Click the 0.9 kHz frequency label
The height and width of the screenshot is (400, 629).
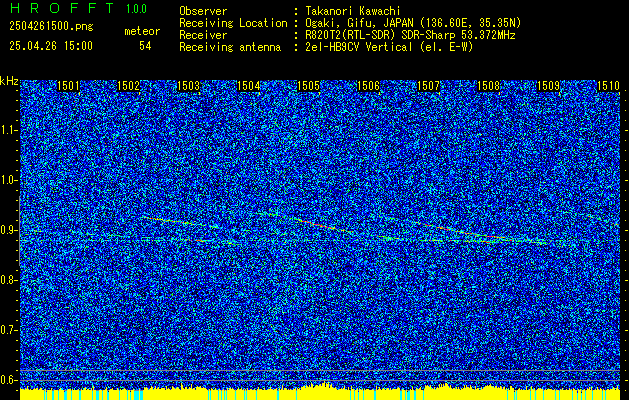click(8, 230)
